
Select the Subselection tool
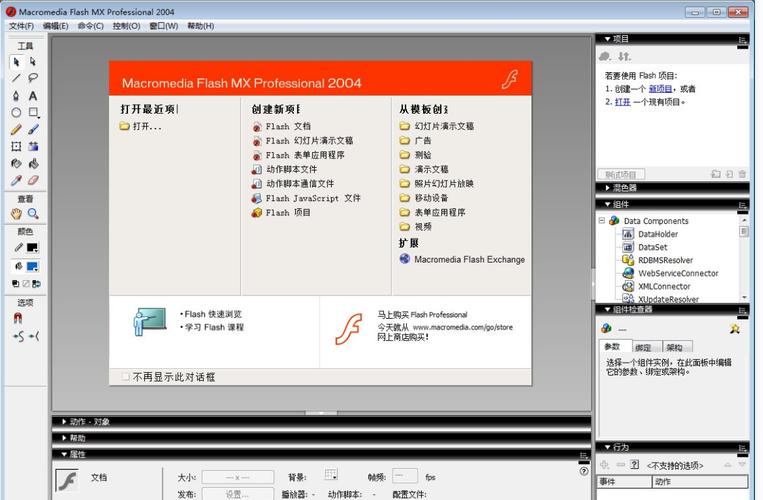coord(33,62)
